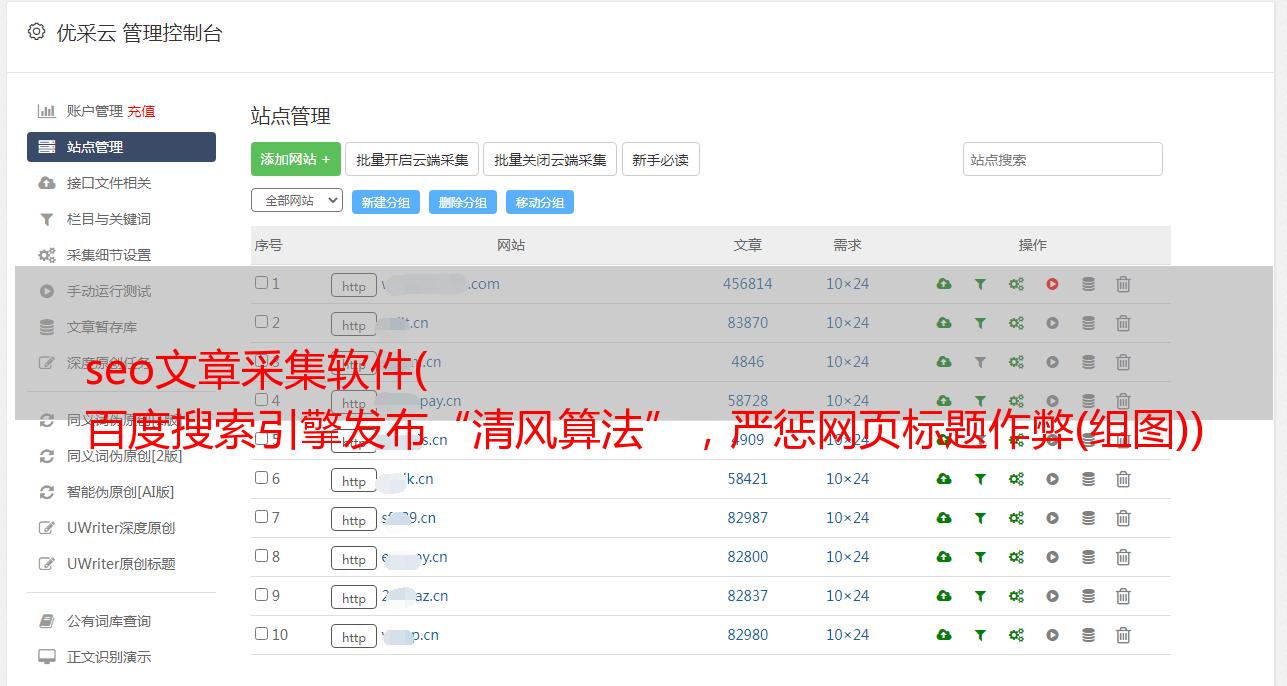Click the play icon in row 9
The width and height of the screenshot is (1287, 686).
1052,596
